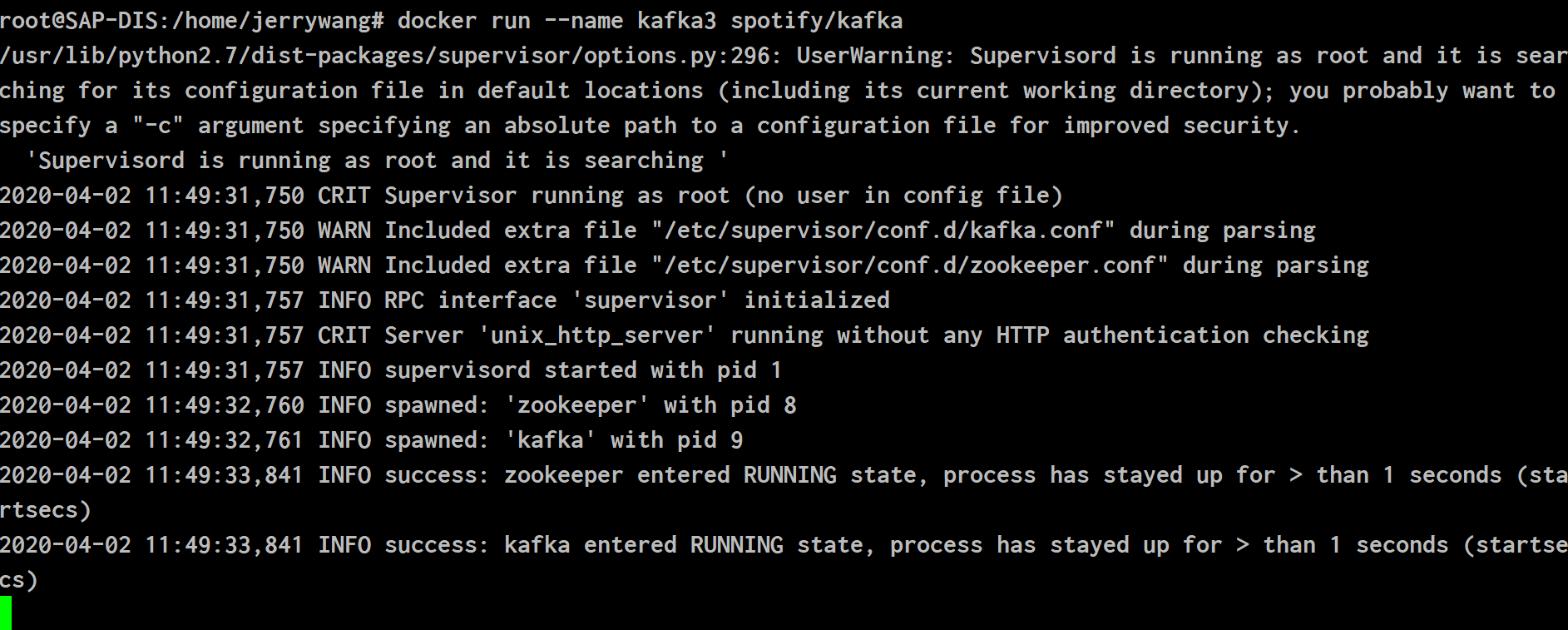Click the 'unix_http_server' text in CRIT line

point(597,335)
